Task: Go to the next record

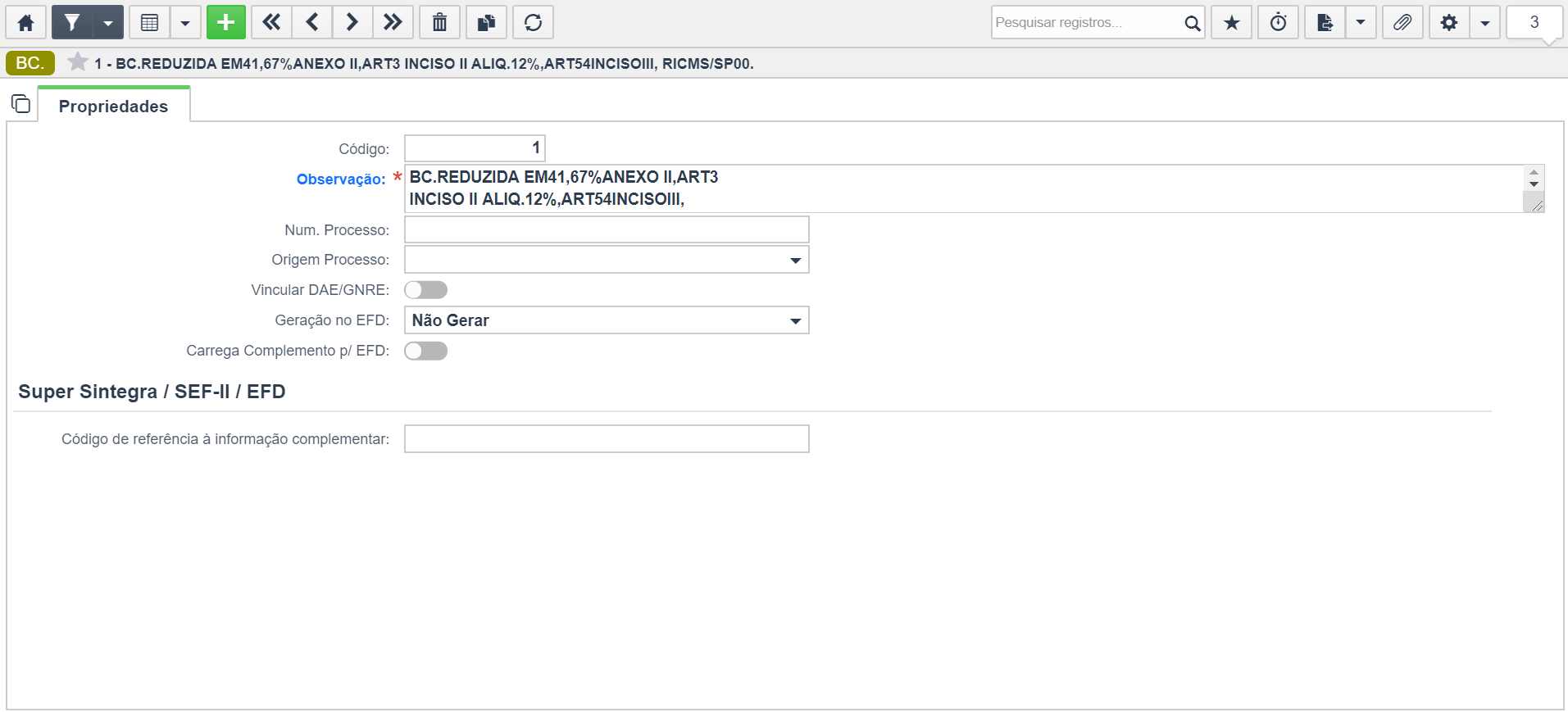Action: point(352,22)
